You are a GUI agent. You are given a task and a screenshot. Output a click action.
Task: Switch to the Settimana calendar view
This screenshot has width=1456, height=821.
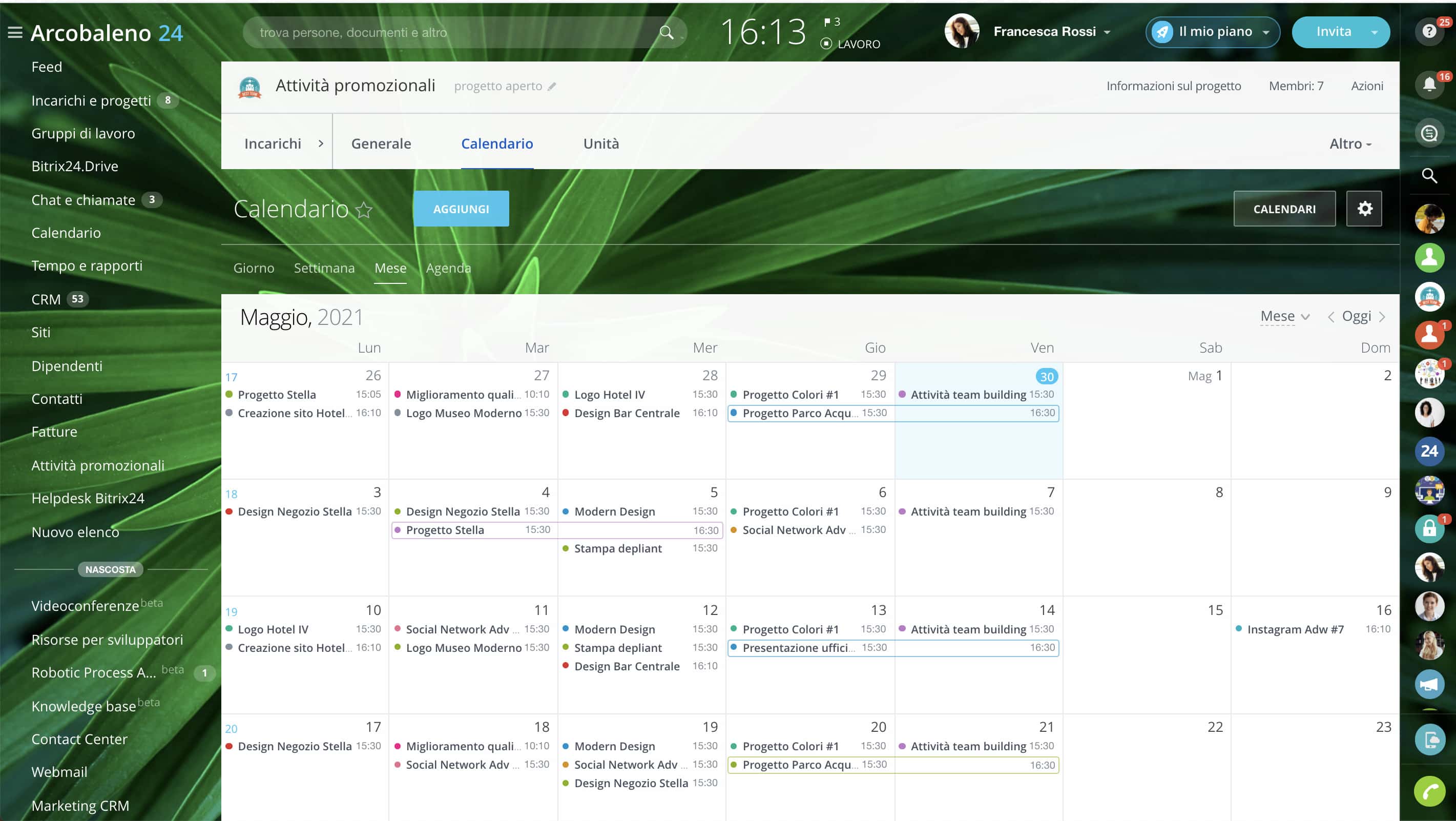coord(324,268)
